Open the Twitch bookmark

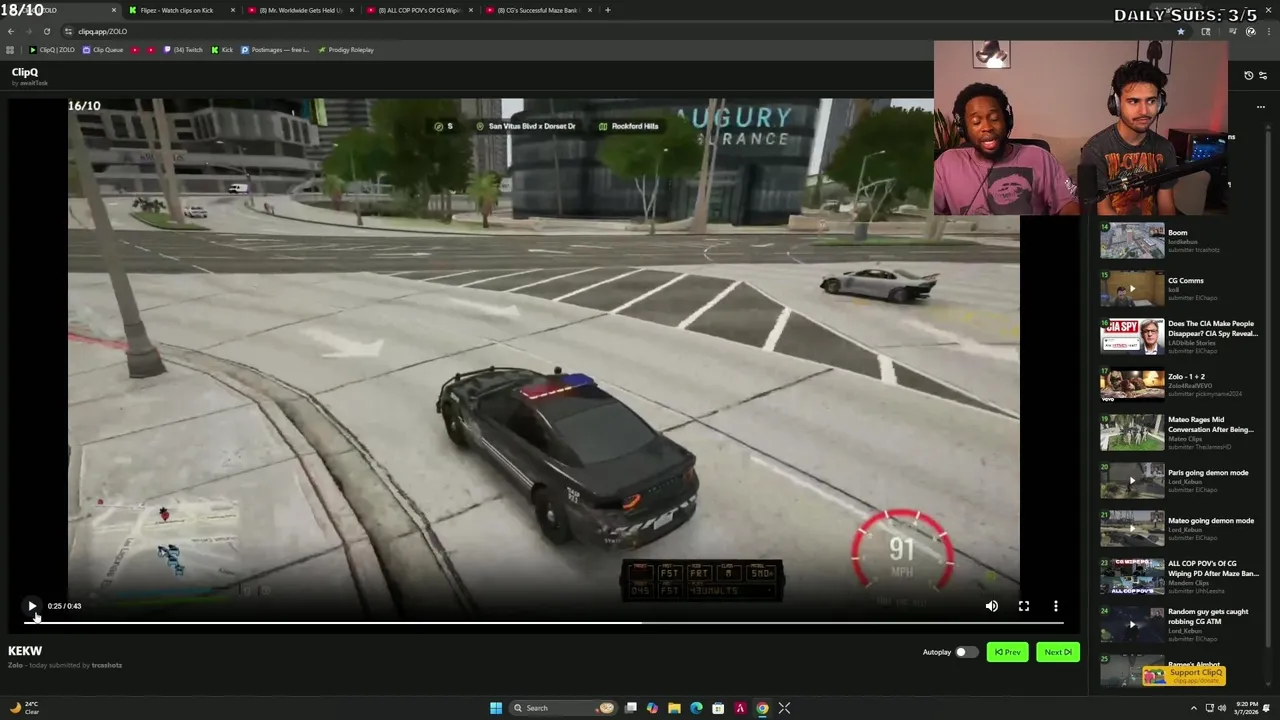183,50
